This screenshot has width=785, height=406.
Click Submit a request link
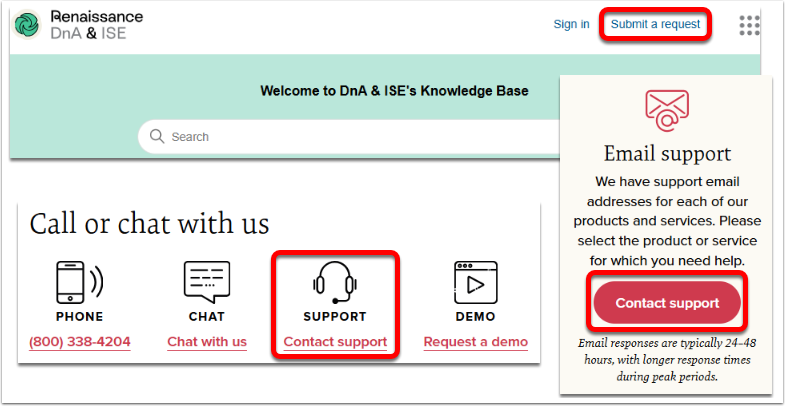pos(655,24)
